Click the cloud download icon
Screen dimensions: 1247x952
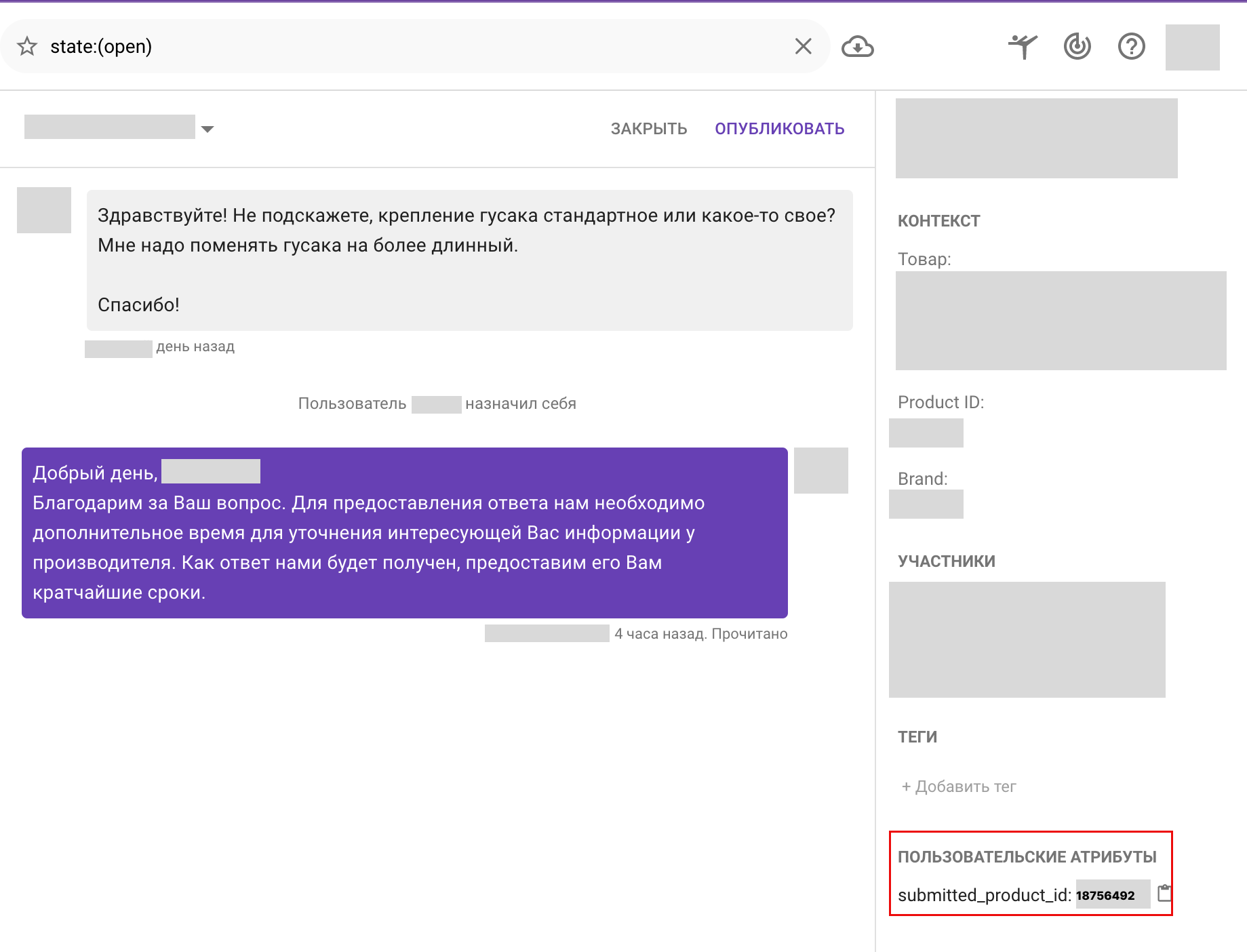pyautogui.click(x=857, y=47)
